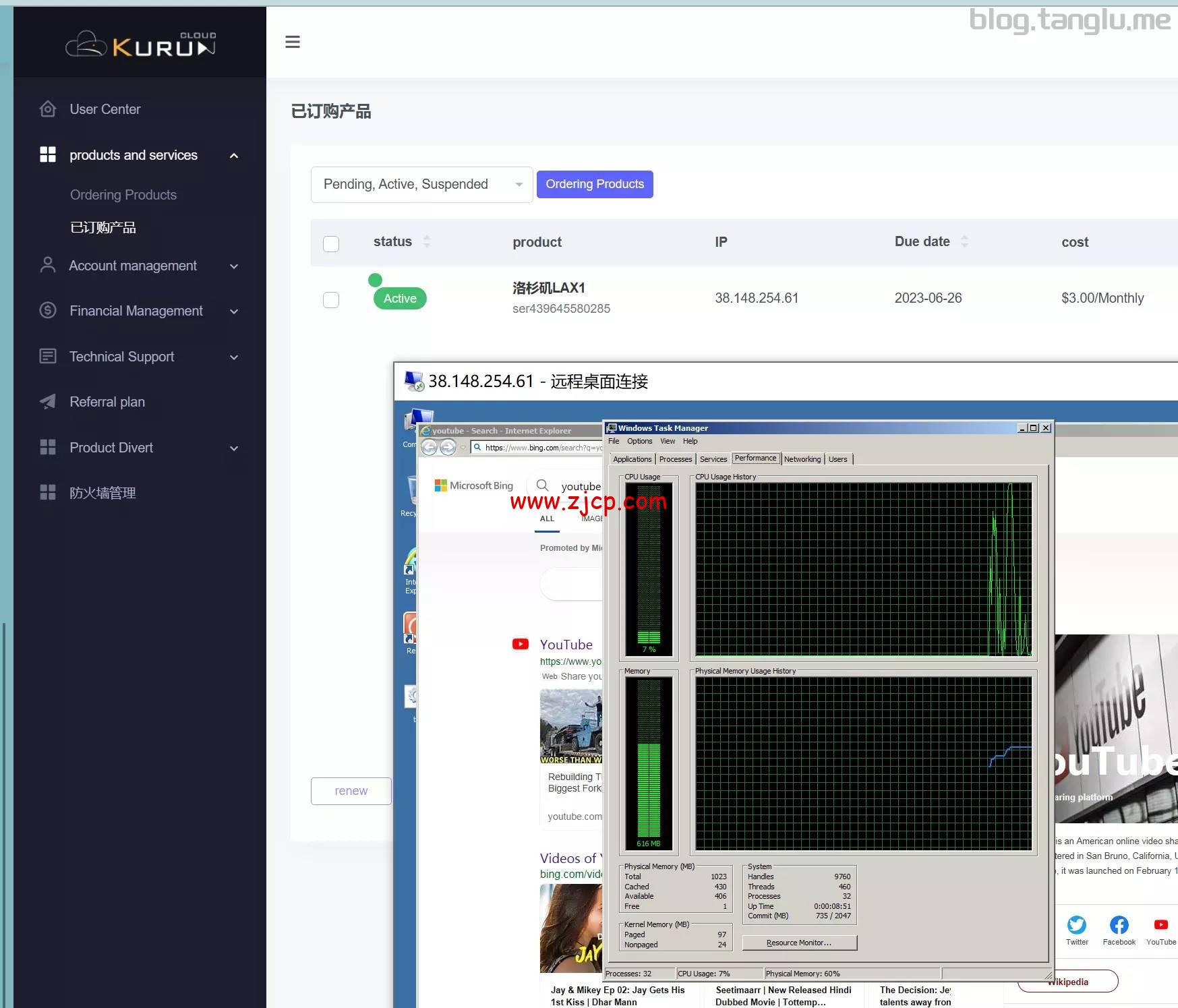Click the Jay & Mikey video thumbnail
Viewport: 1178px width, 1008px height.
click(x=571, y=928)
